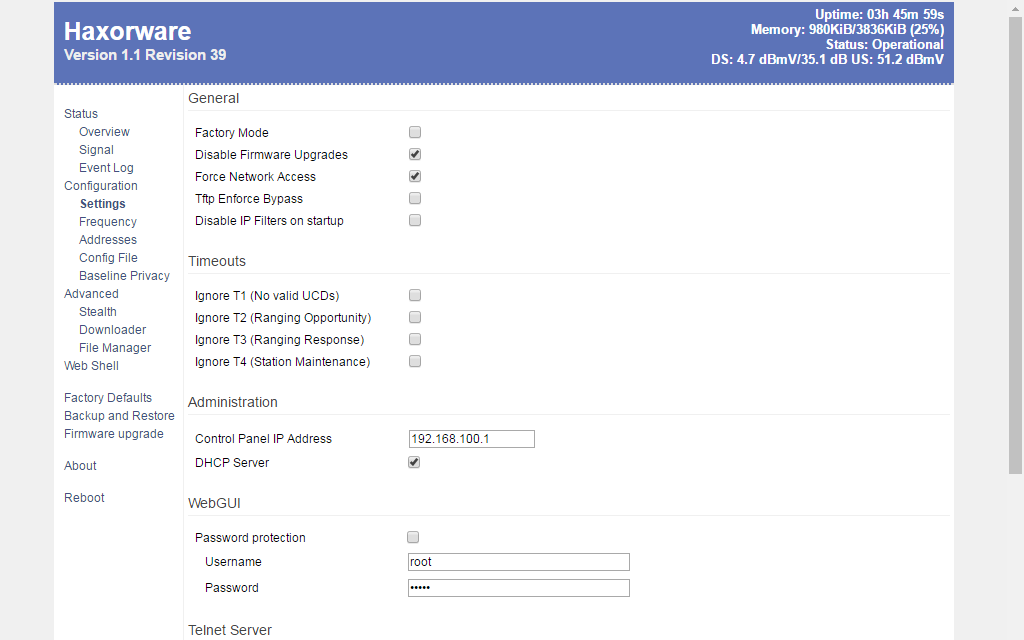Click the Control Panel IP Address field

click(x=471, y=439)
